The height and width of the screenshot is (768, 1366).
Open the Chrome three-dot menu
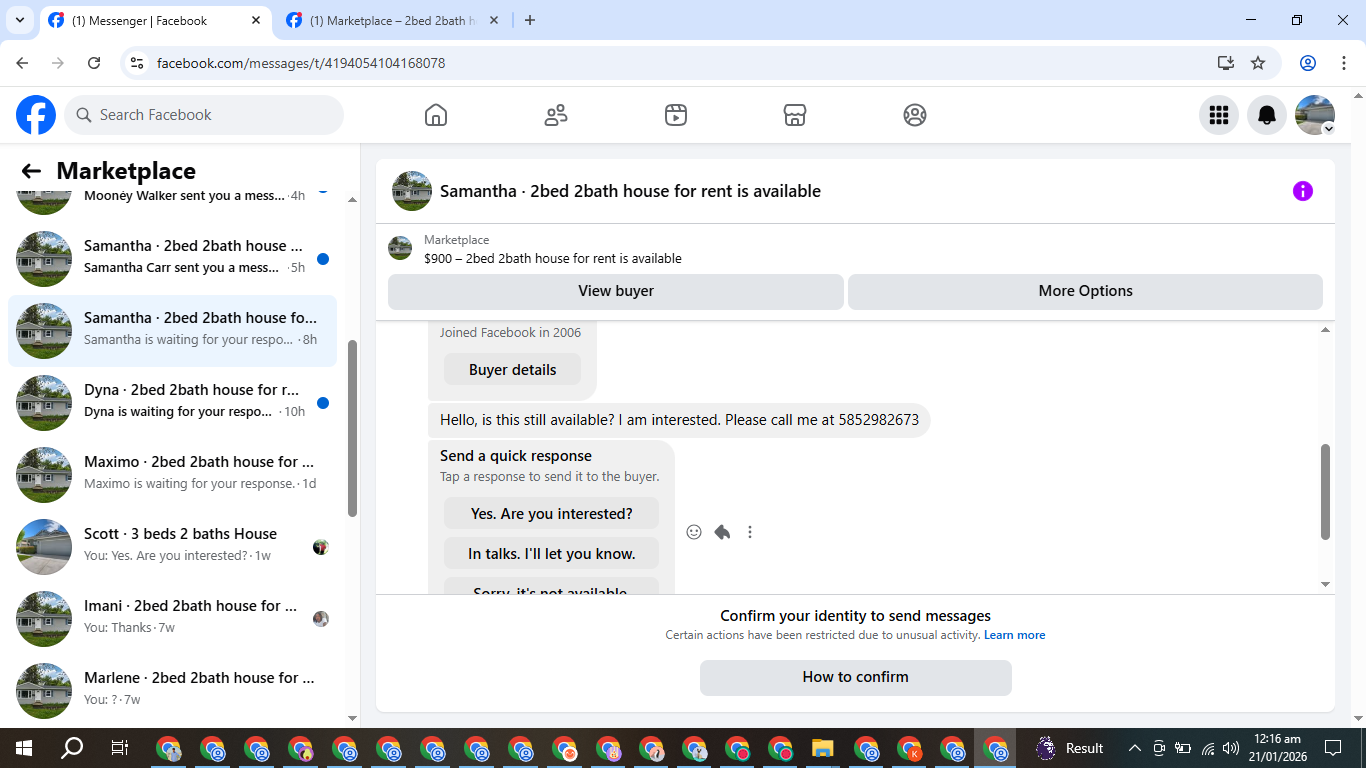tap(1343, 63)
